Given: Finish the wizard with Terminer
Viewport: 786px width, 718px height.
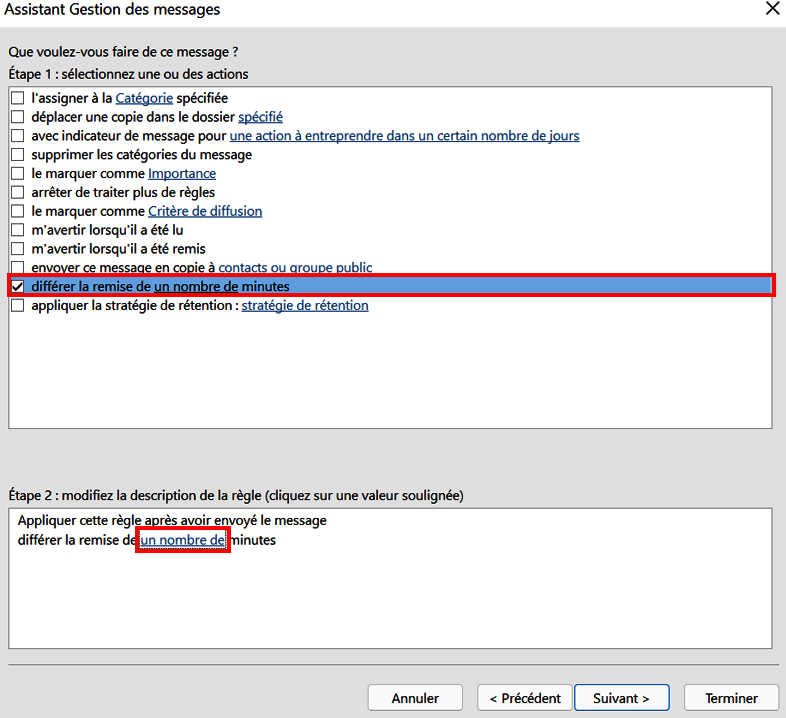Looking at the screenshot, I should (731, 698).
